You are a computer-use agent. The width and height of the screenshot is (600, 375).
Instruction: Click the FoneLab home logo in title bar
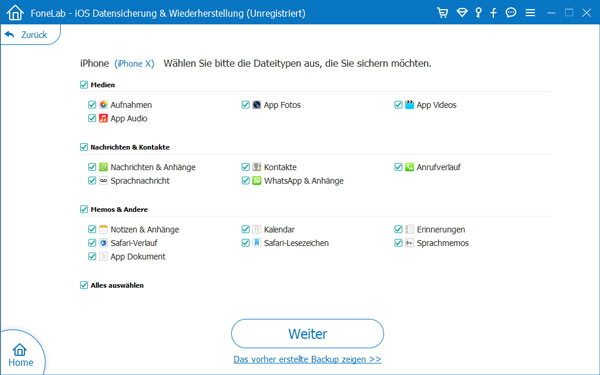pos(15,13)
